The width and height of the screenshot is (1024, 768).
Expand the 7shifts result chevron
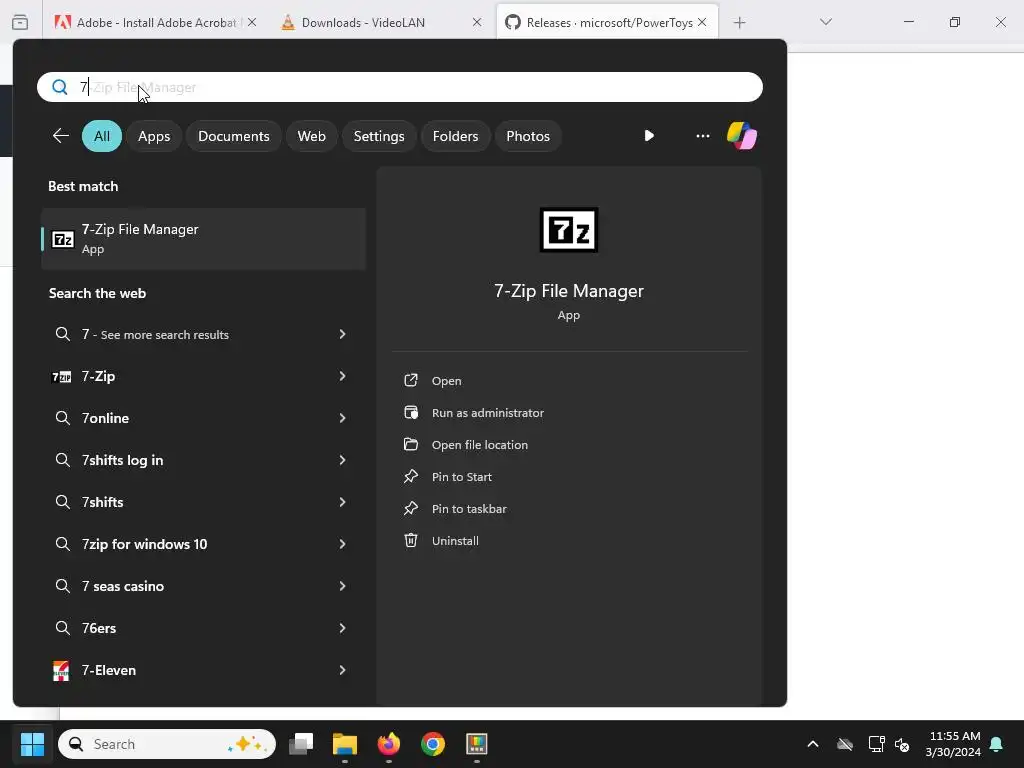click(x=342, y=502)
